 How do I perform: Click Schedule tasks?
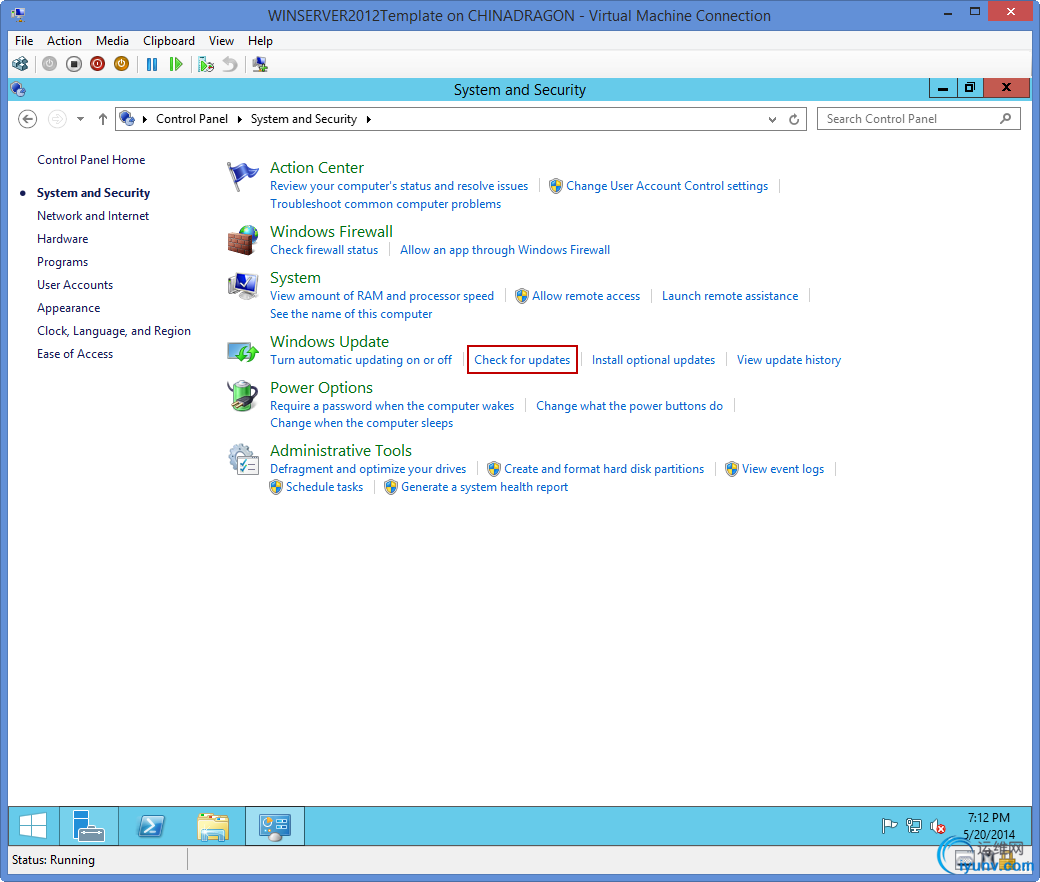[x=324, y=487]
